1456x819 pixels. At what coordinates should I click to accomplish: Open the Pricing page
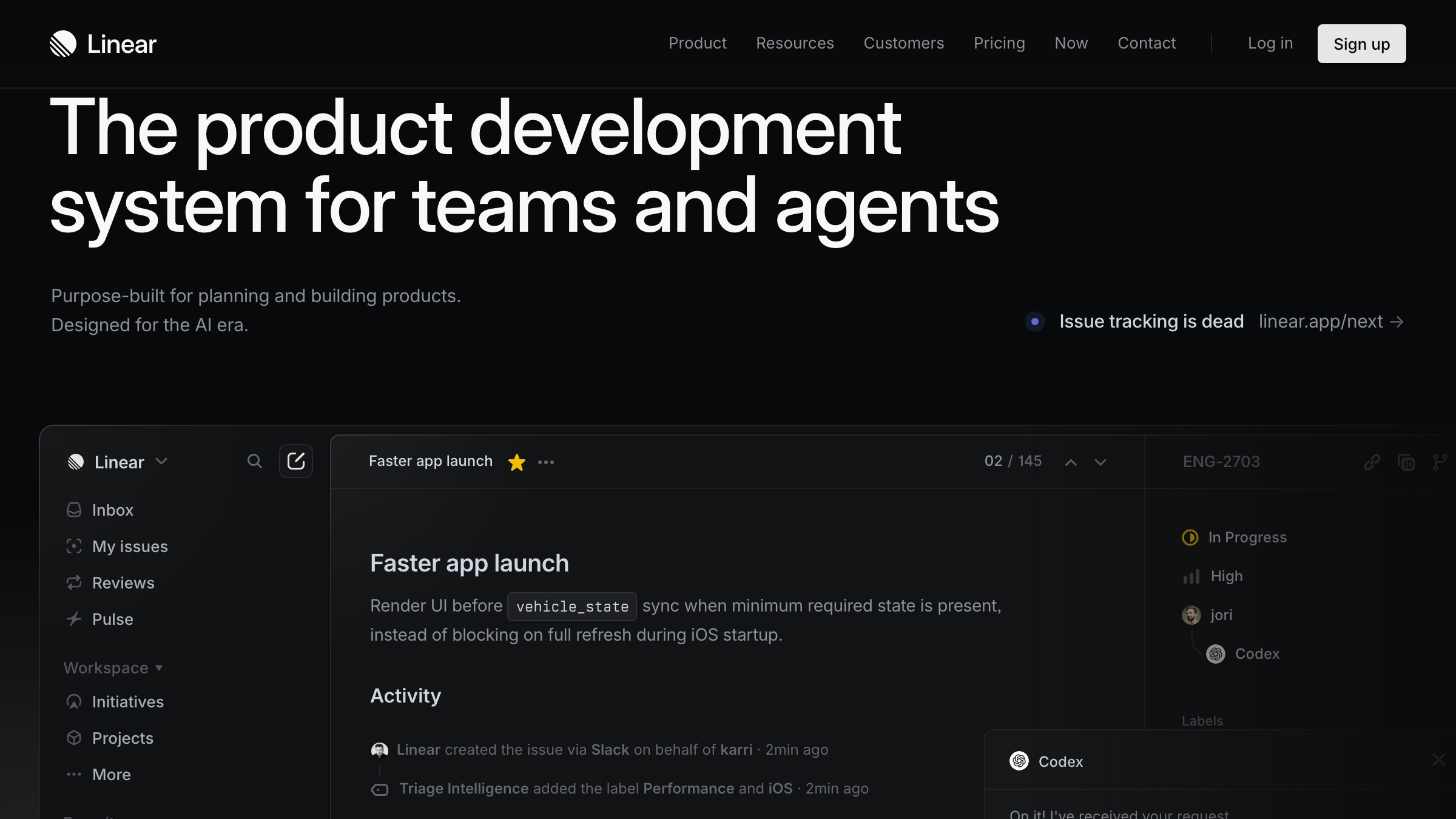pos(999,43)
